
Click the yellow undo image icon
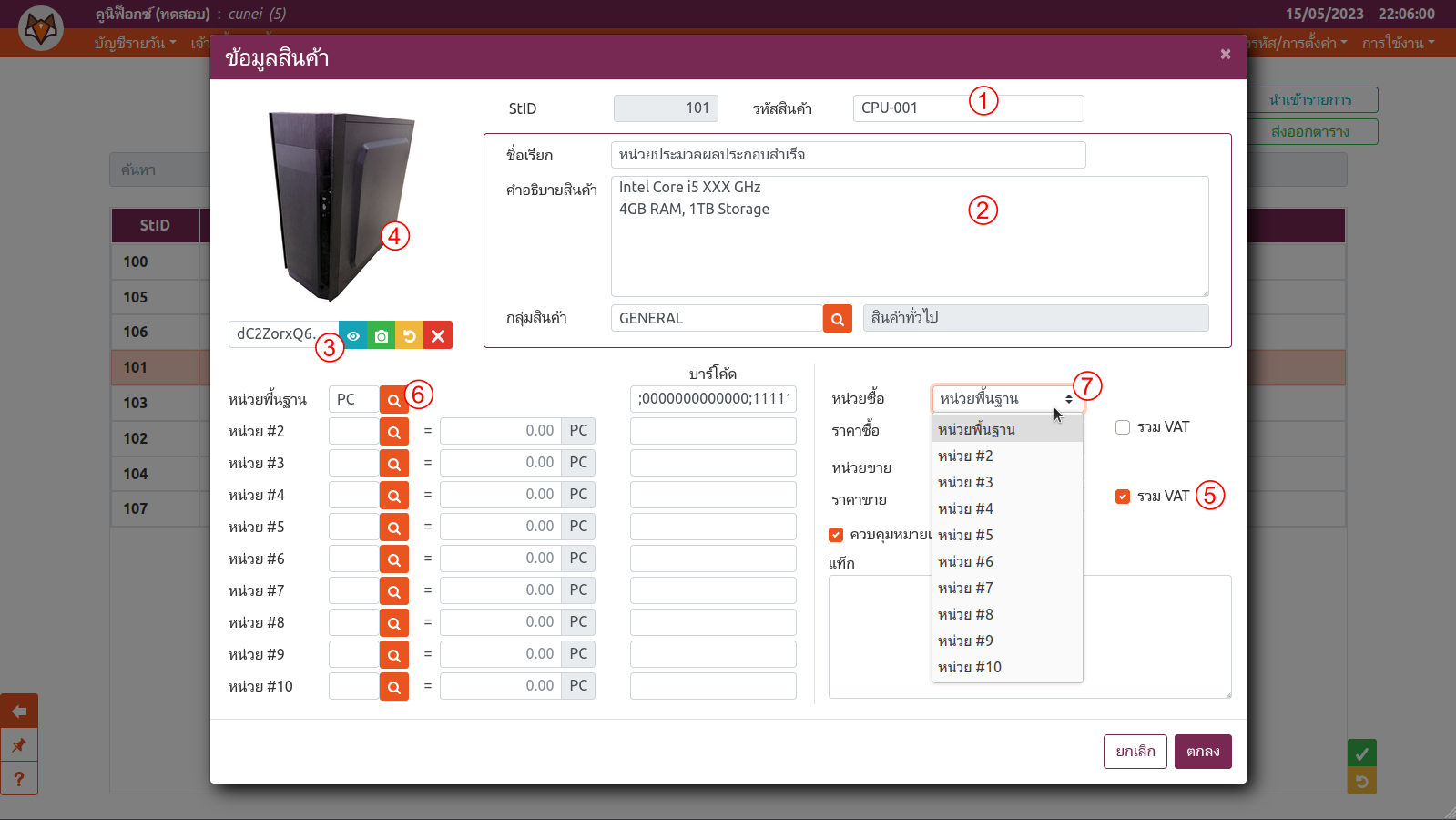point(410,335)
